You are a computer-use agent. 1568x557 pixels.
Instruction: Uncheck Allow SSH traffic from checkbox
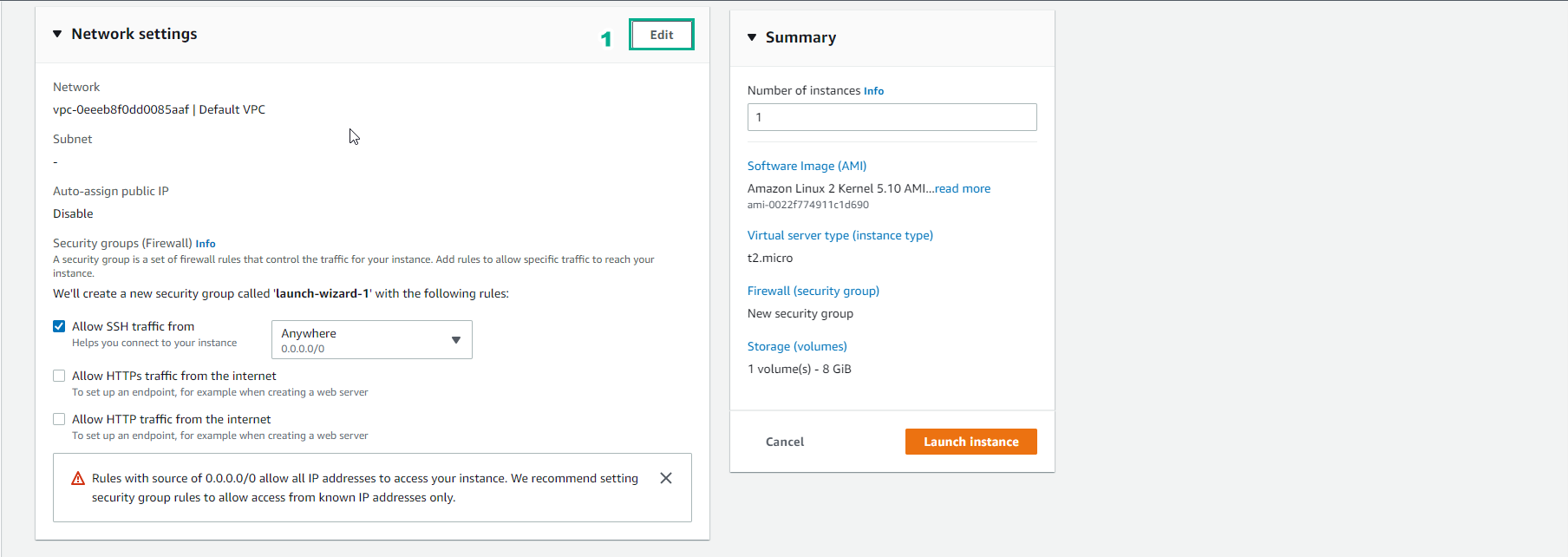pos(59,326)
